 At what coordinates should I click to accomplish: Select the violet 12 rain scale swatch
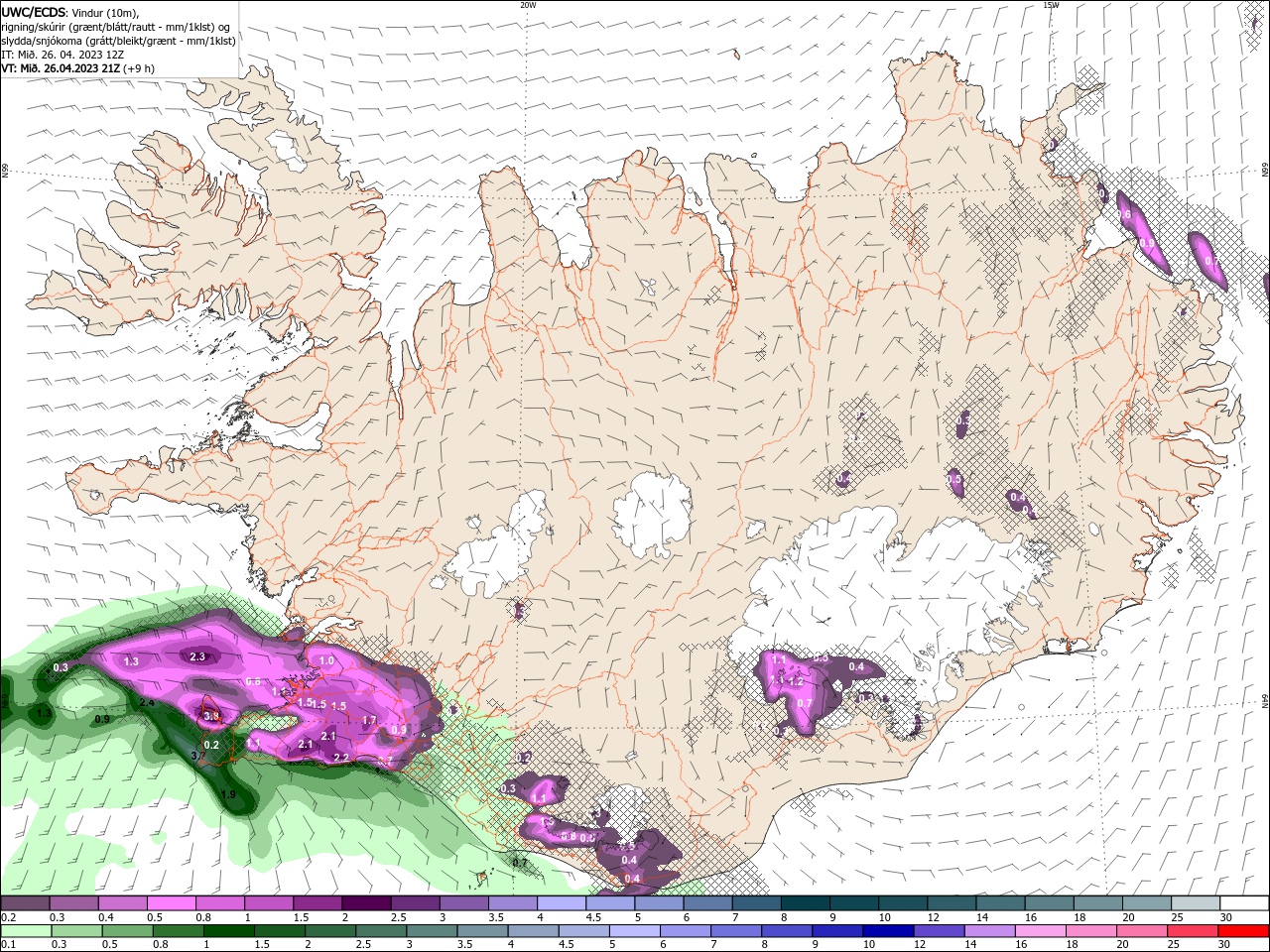[938, 931]
